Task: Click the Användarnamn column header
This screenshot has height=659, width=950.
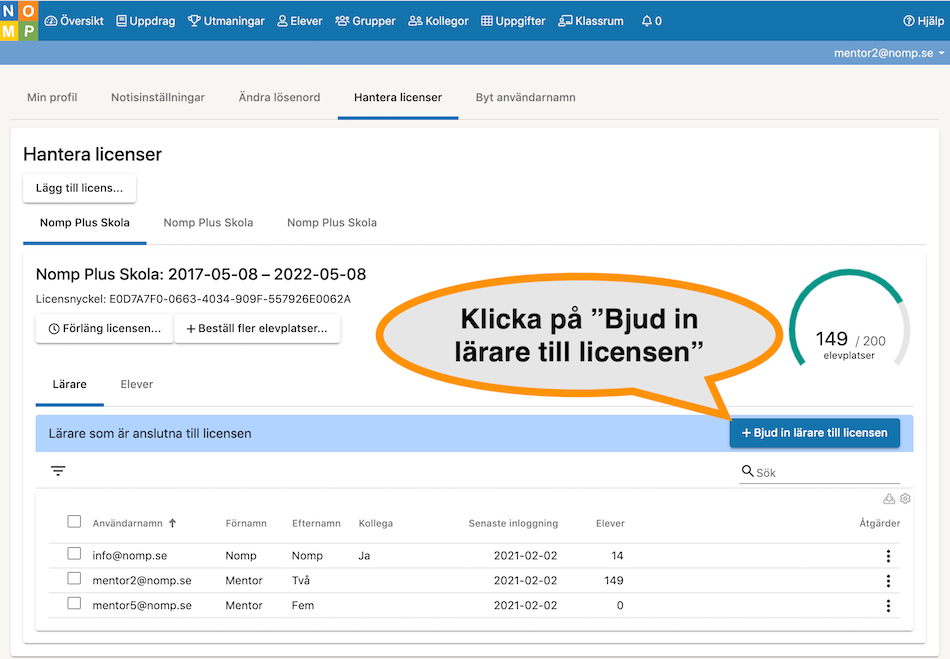Action: [127, 523]
